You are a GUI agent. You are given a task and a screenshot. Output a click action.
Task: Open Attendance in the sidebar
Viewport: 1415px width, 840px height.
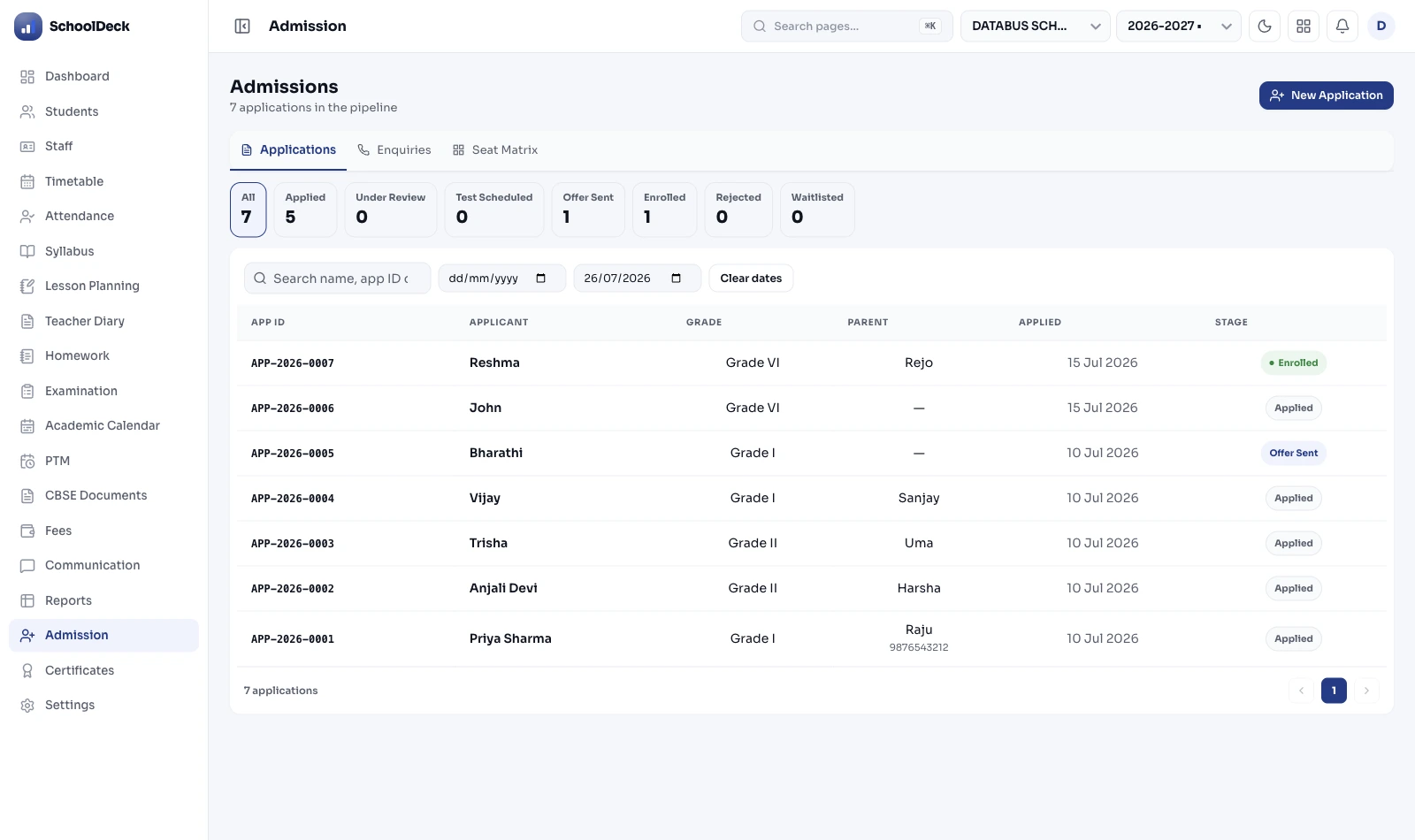[x=103, y=216]
